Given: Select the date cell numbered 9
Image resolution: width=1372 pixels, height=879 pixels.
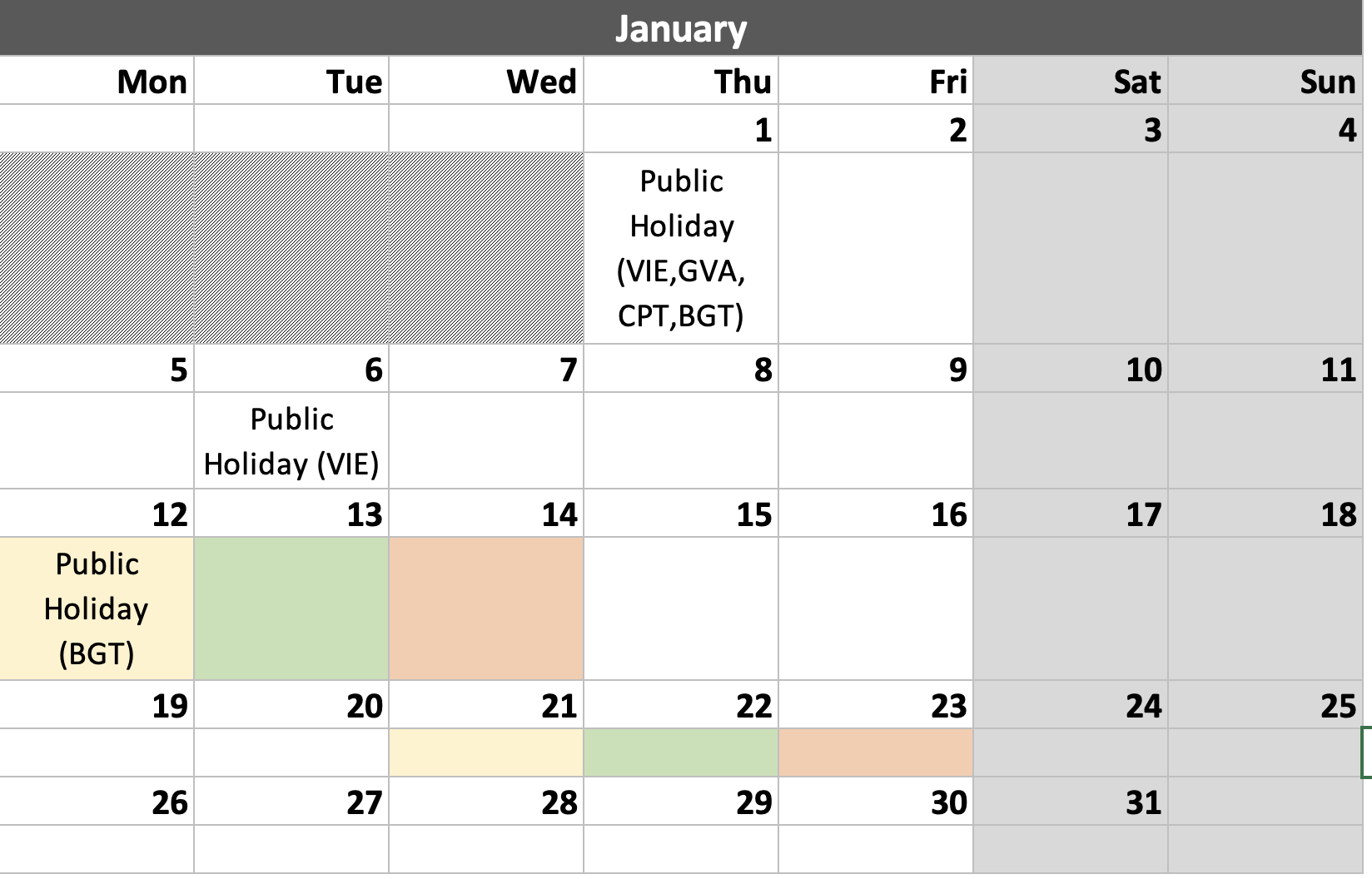Looking at the screenshot, I should [876, 369].
